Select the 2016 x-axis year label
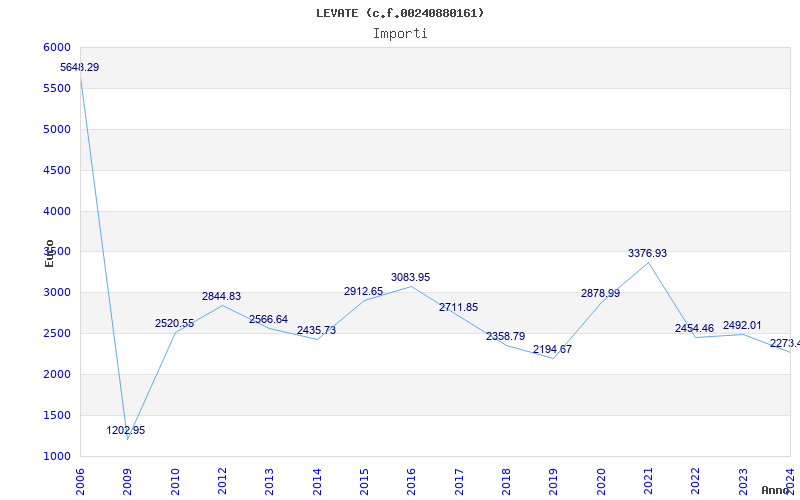800x500 pixels. (x=411, y=482)
